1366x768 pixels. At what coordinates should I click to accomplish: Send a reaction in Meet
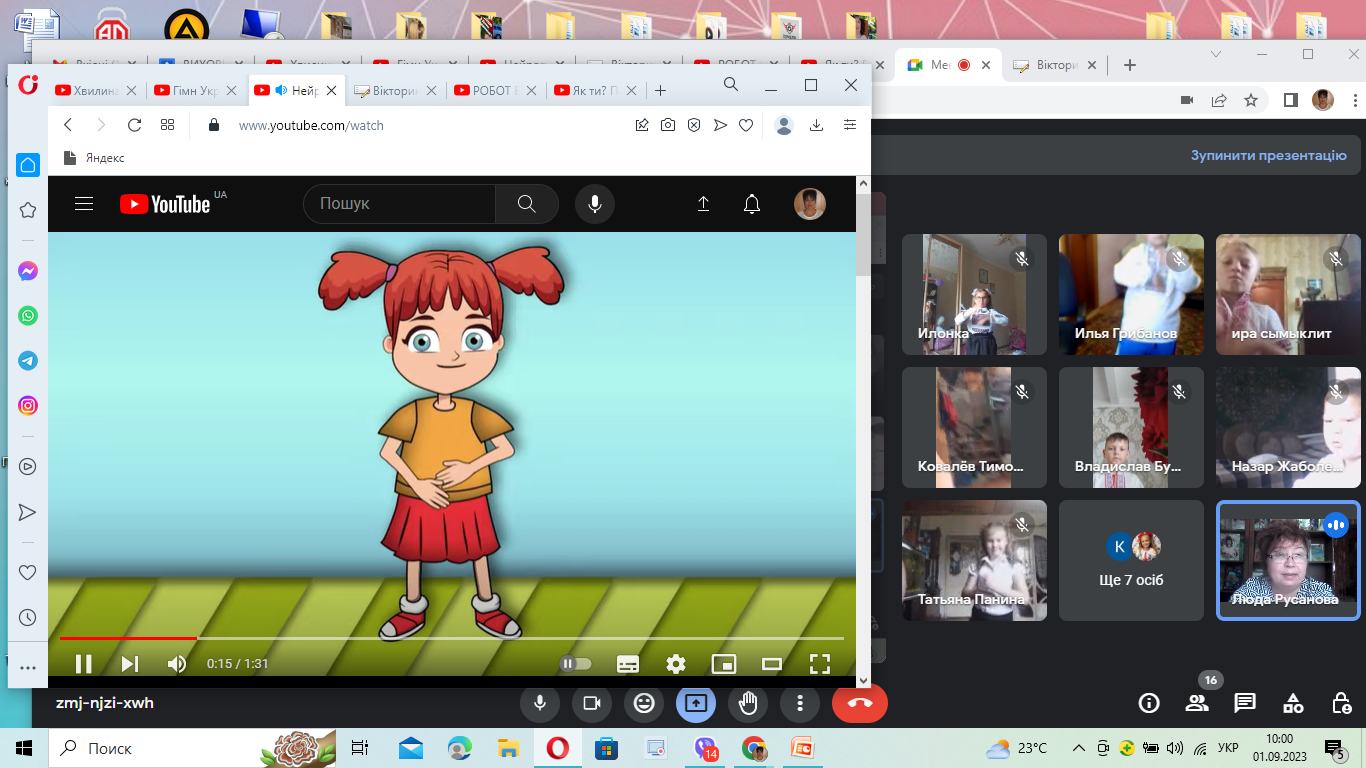[x=644, y=703]
